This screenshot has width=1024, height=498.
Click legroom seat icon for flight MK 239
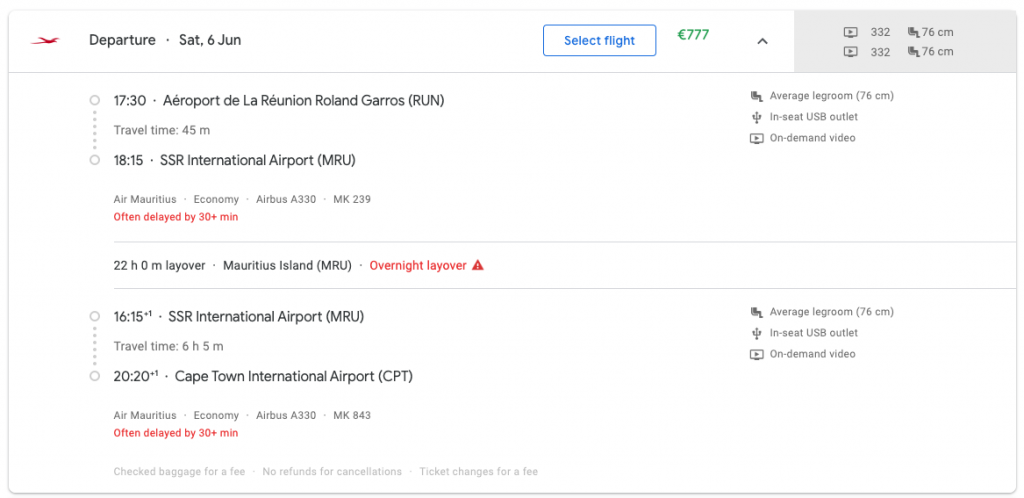click(x=757, y=96)
